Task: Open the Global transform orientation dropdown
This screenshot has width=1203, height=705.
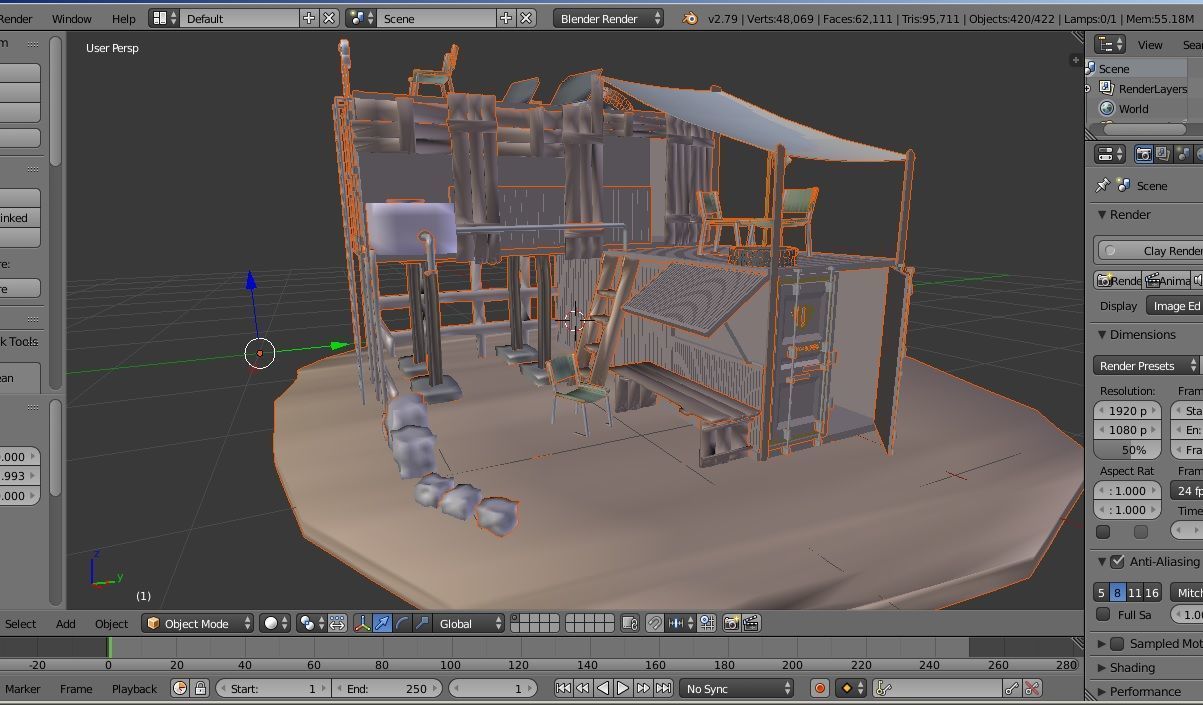Action: [470, 623]
